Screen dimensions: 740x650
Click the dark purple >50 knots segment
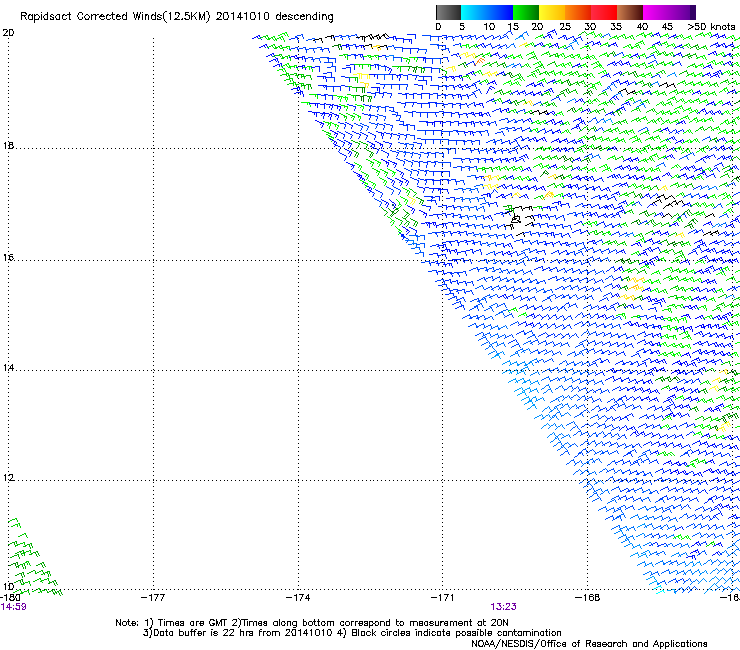point(693,12)
